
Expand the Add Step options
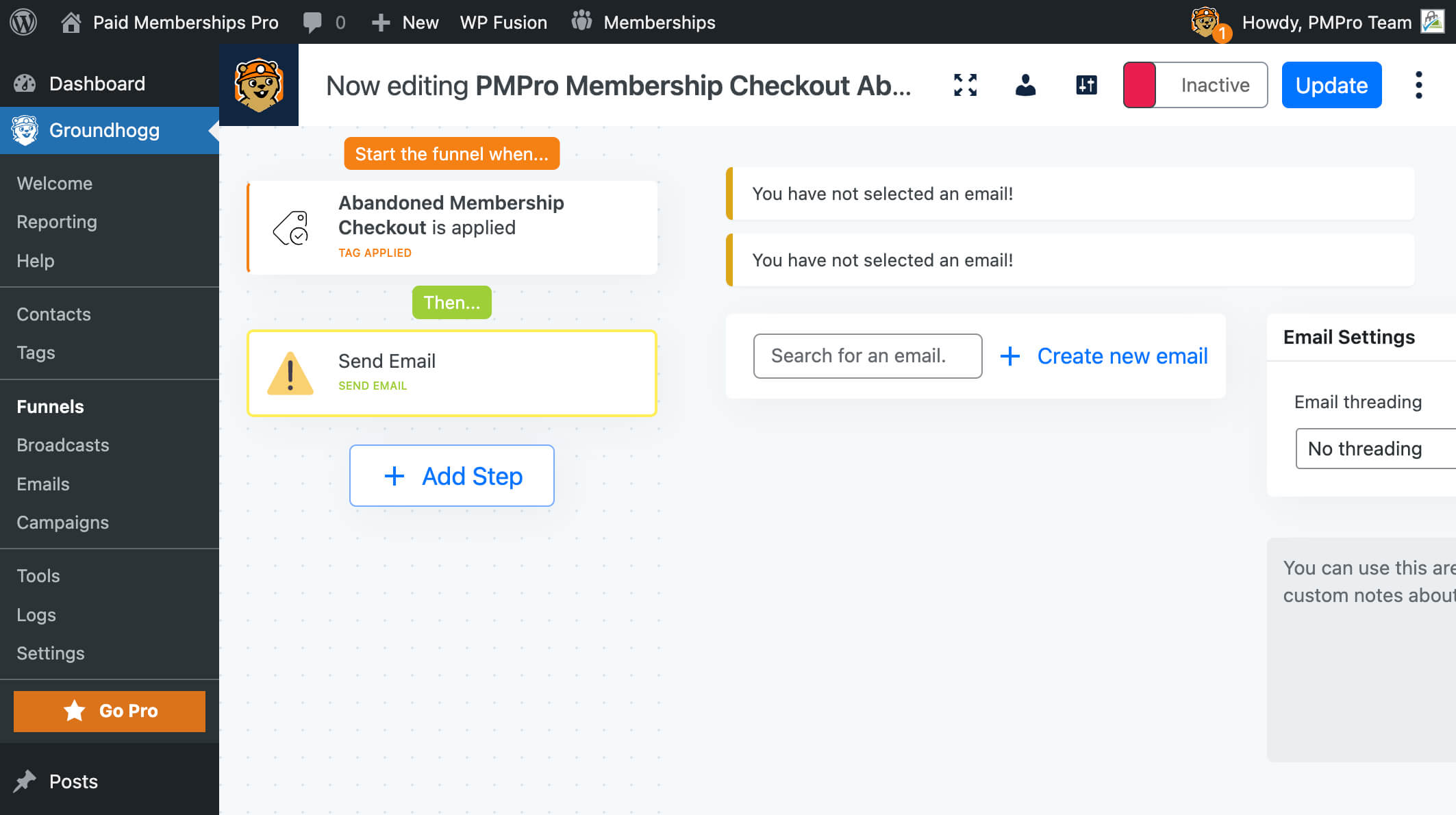point(451,476)
